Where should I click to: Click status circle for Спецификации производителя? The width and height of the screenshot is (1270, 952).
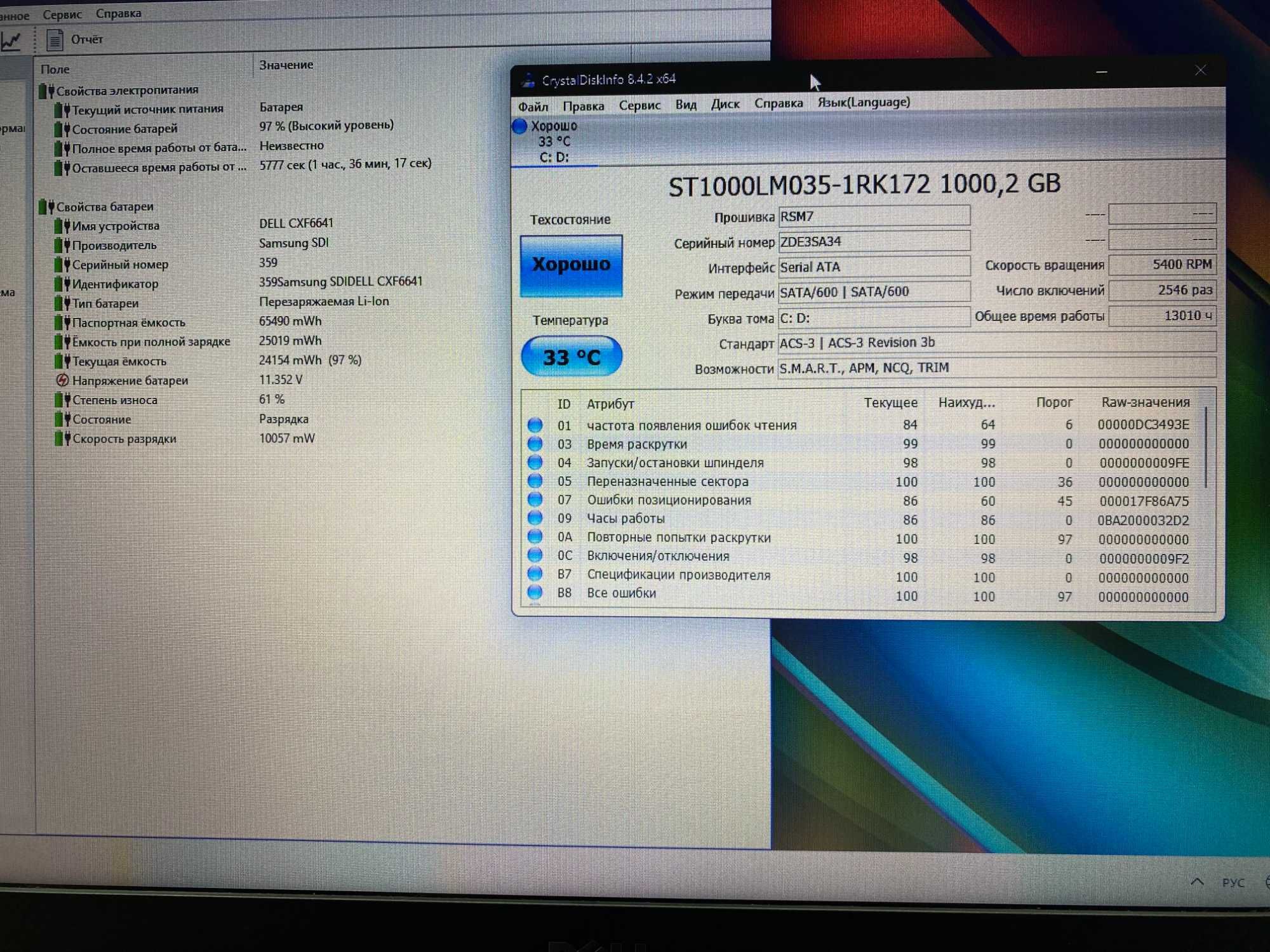(x=535, y=574)
